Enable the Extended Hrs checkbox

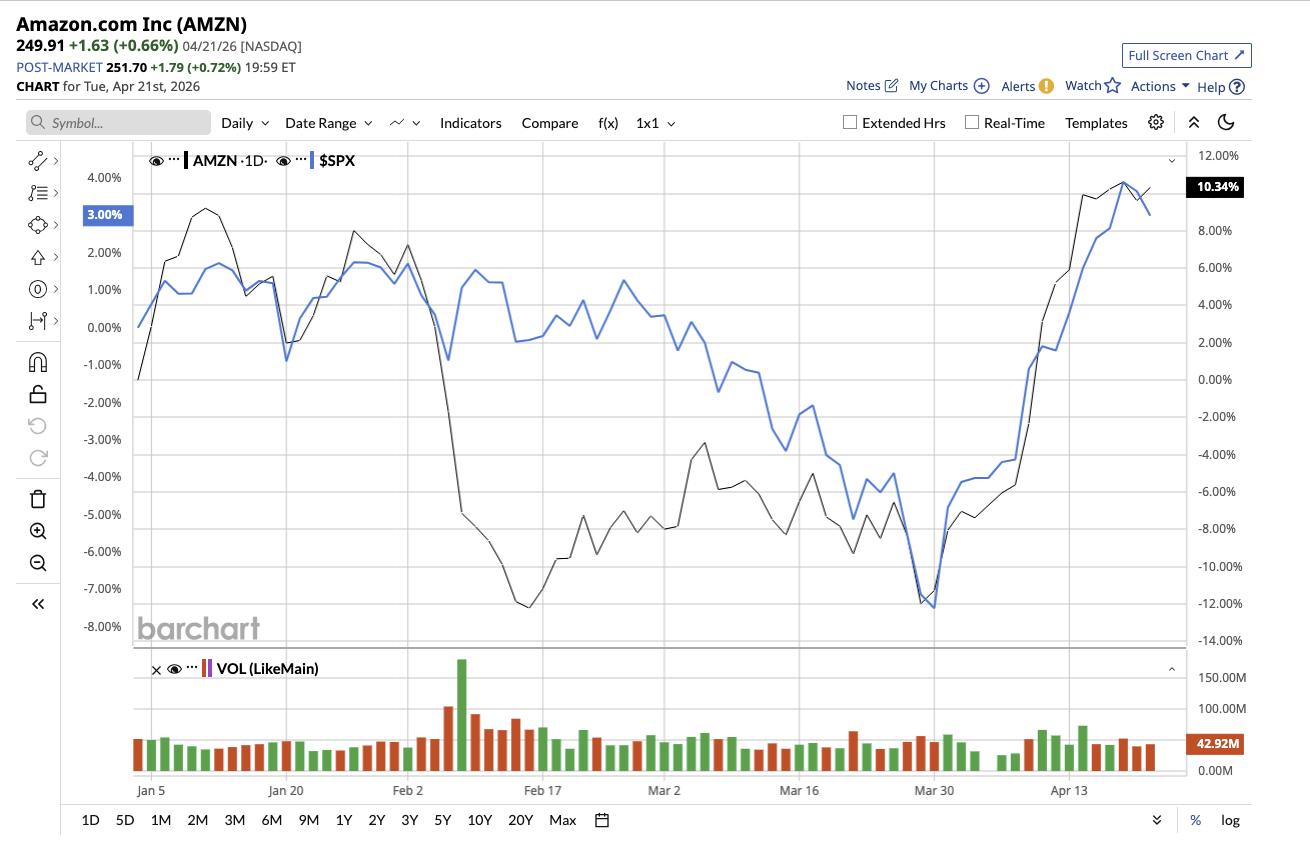(850, 123)
